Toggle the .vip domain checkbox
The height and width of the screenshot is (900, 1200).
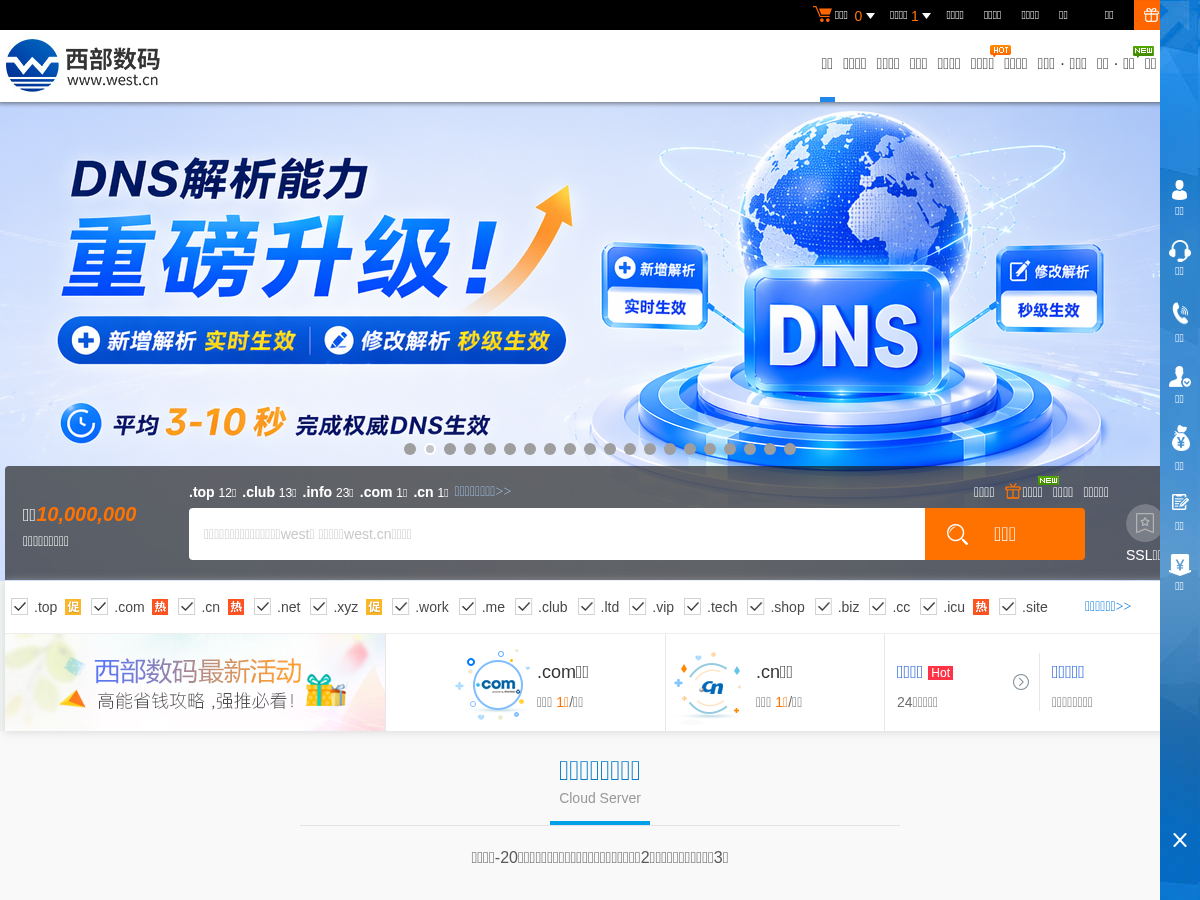(x=637, y=606)
